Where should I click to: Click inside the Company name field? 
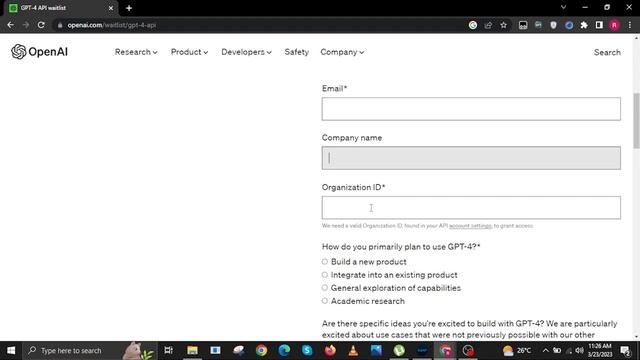click(x=471, y=158)
